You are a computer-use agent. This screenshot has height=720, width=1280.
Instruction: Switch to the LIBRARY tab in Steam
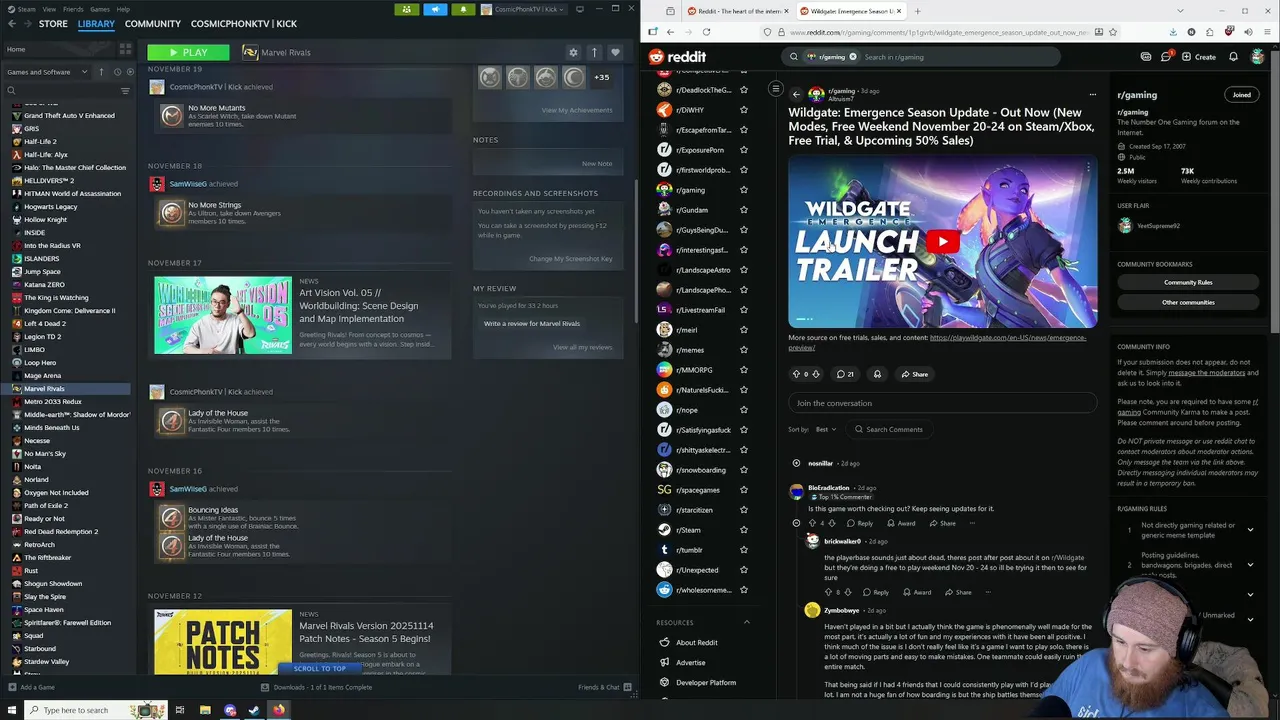[96, 24]
